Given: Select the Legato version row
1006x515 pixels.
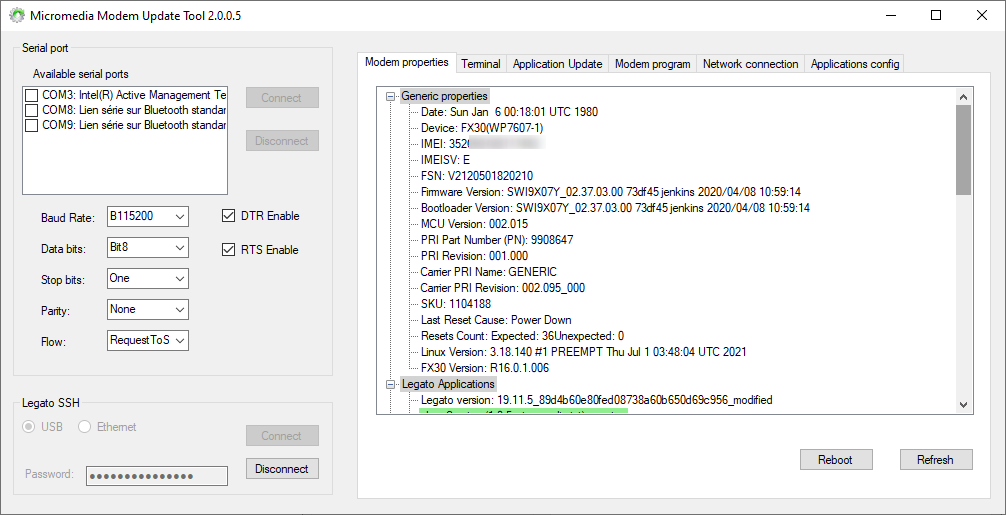Looking at the screenshot, I should click(597, 401).
